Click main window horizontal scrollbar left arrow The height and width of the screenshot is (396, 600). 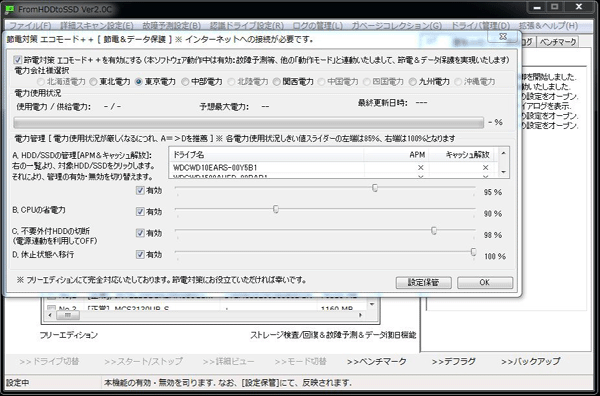[50, 315]
